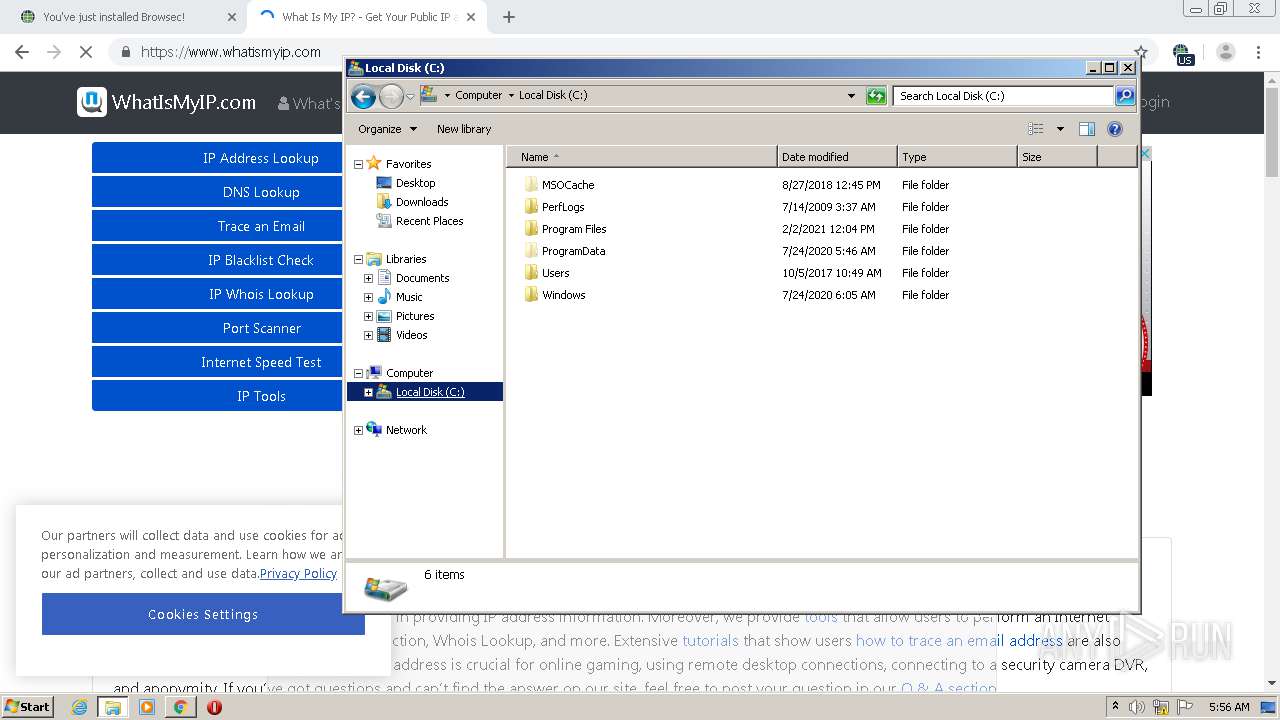Open the address bar history dropdown

point(851,96)
